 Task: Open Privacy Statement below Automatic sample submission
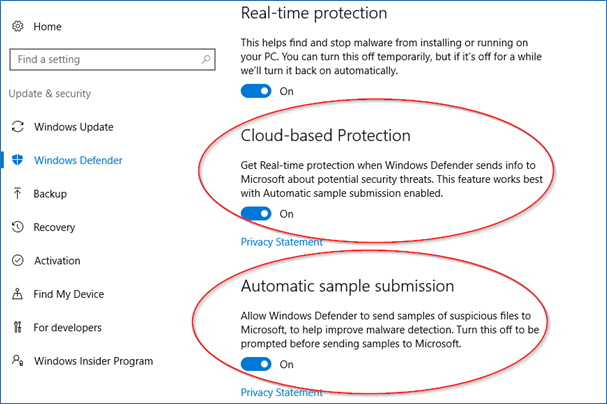coord(281,393)
